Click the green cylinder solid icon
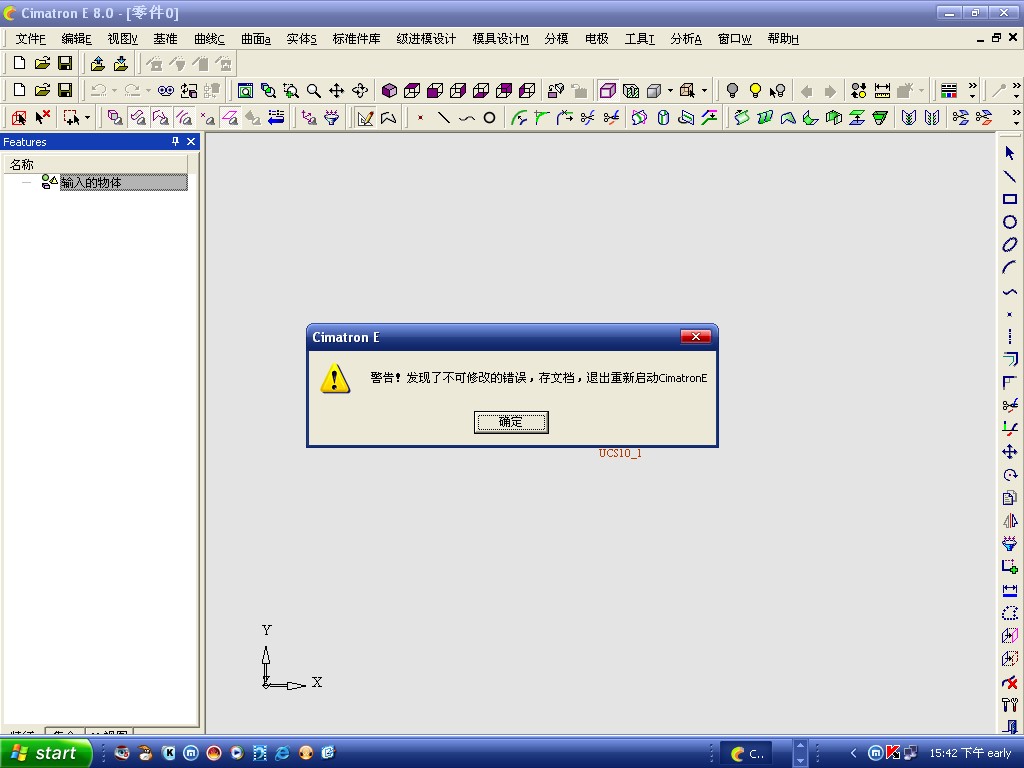This screenshot has width=1024, height=768. click(x=663, y=118)
